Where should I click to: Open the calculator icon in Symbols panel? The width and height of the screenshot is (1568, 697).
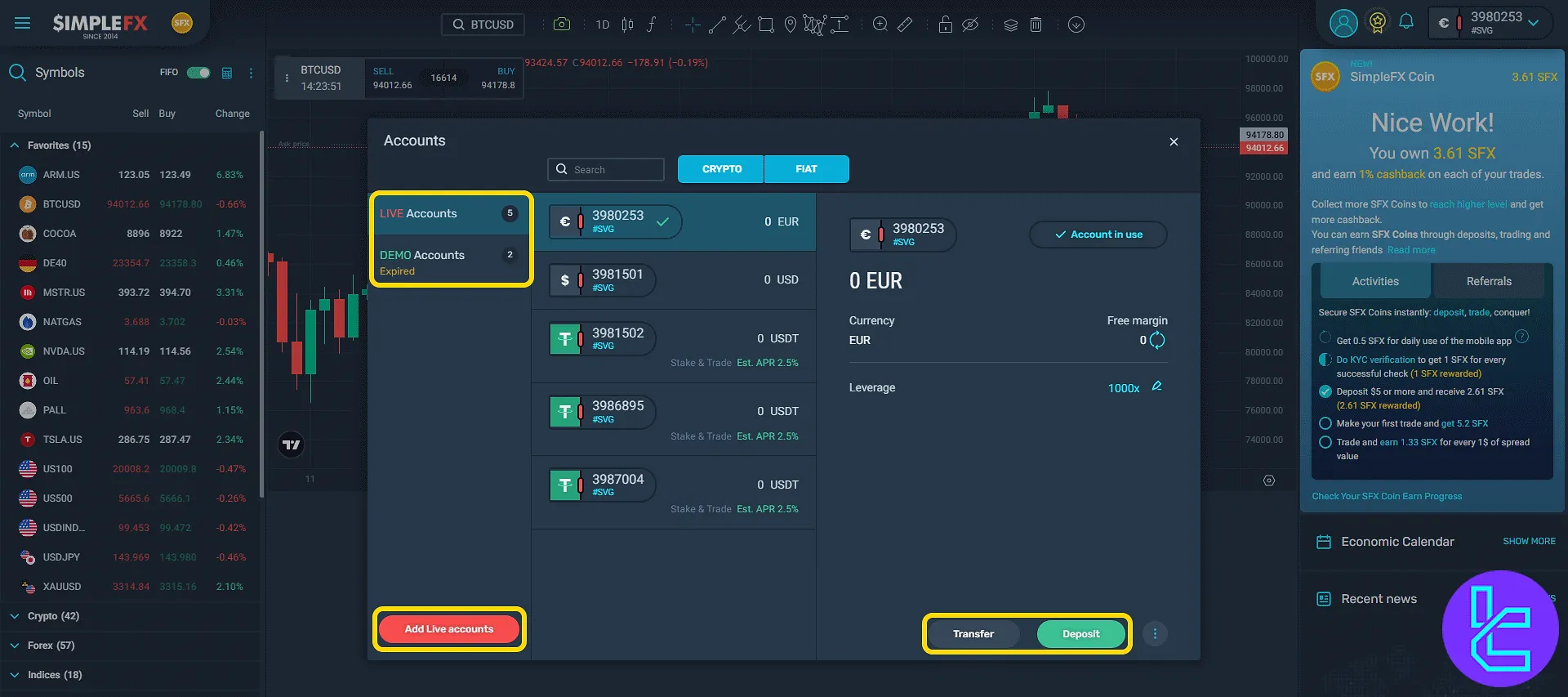[227, 73]
